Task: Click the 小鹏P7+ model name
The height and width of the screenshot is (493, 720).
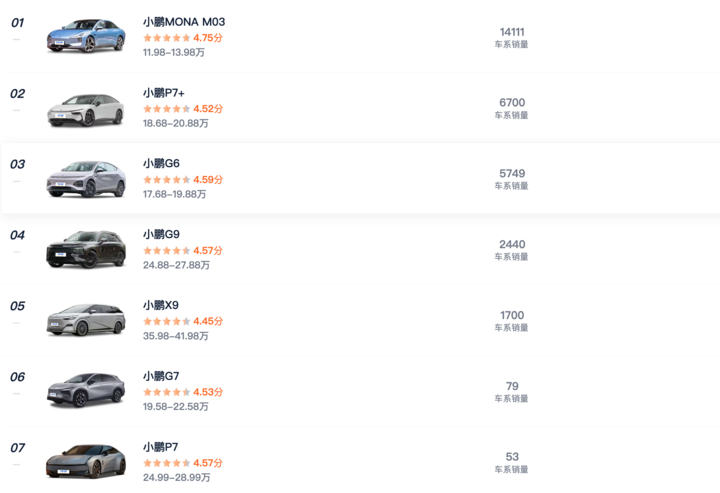Action: pos(163,93)
